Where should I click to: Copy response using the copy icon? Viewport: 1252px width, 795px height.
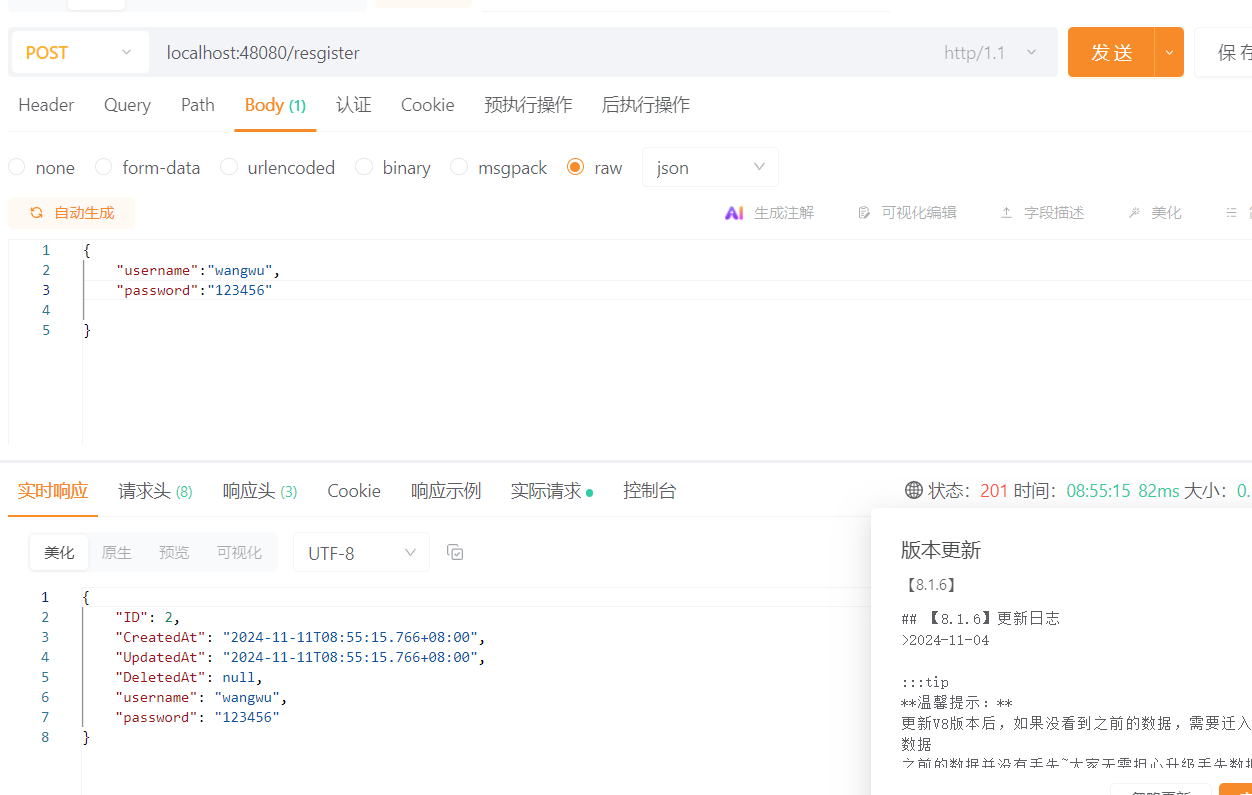click(x=455, y=552)
